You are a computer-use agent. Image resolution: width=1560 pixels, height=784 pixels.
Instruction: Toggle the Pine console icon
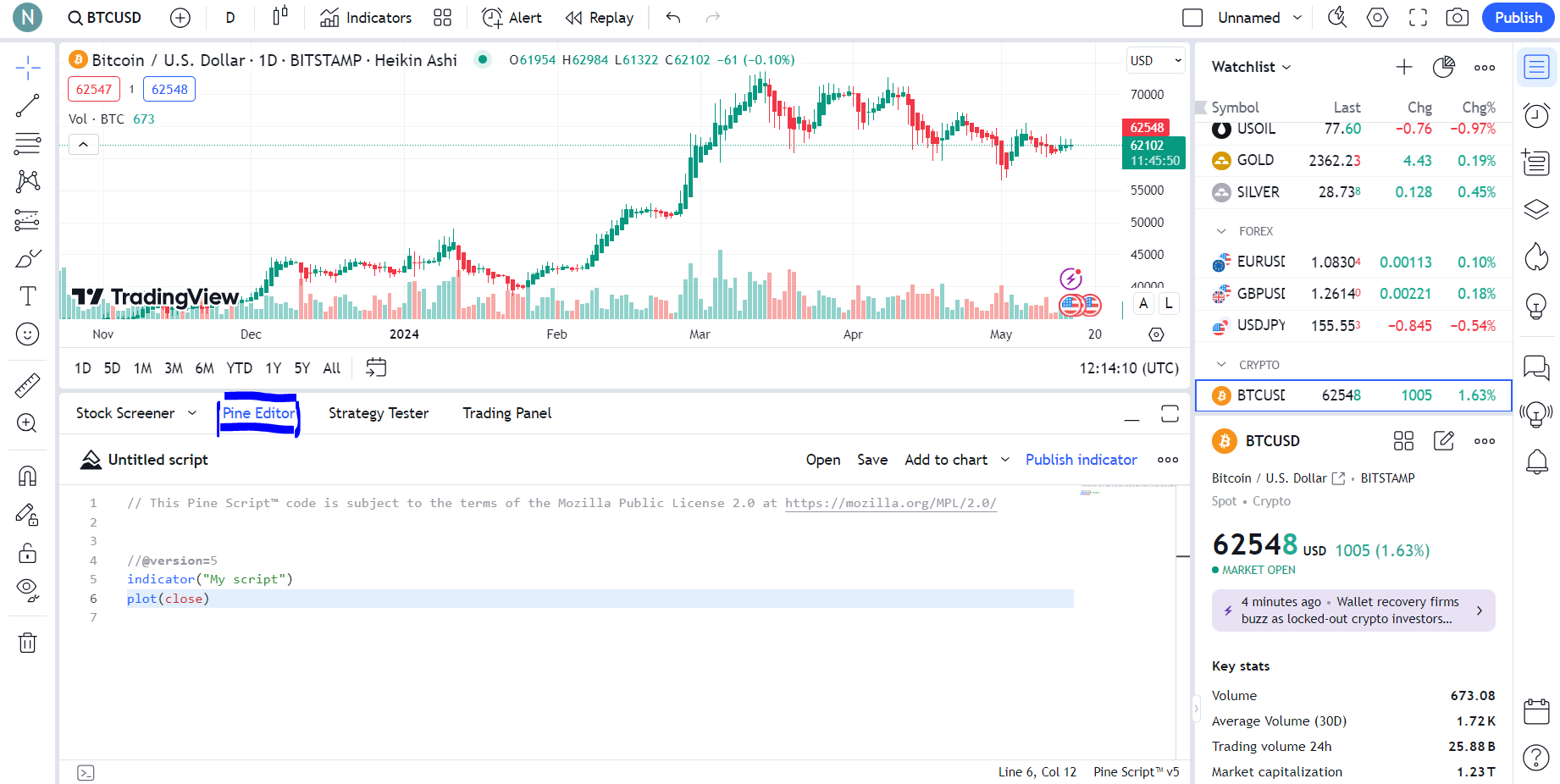[x=86, y=773]
